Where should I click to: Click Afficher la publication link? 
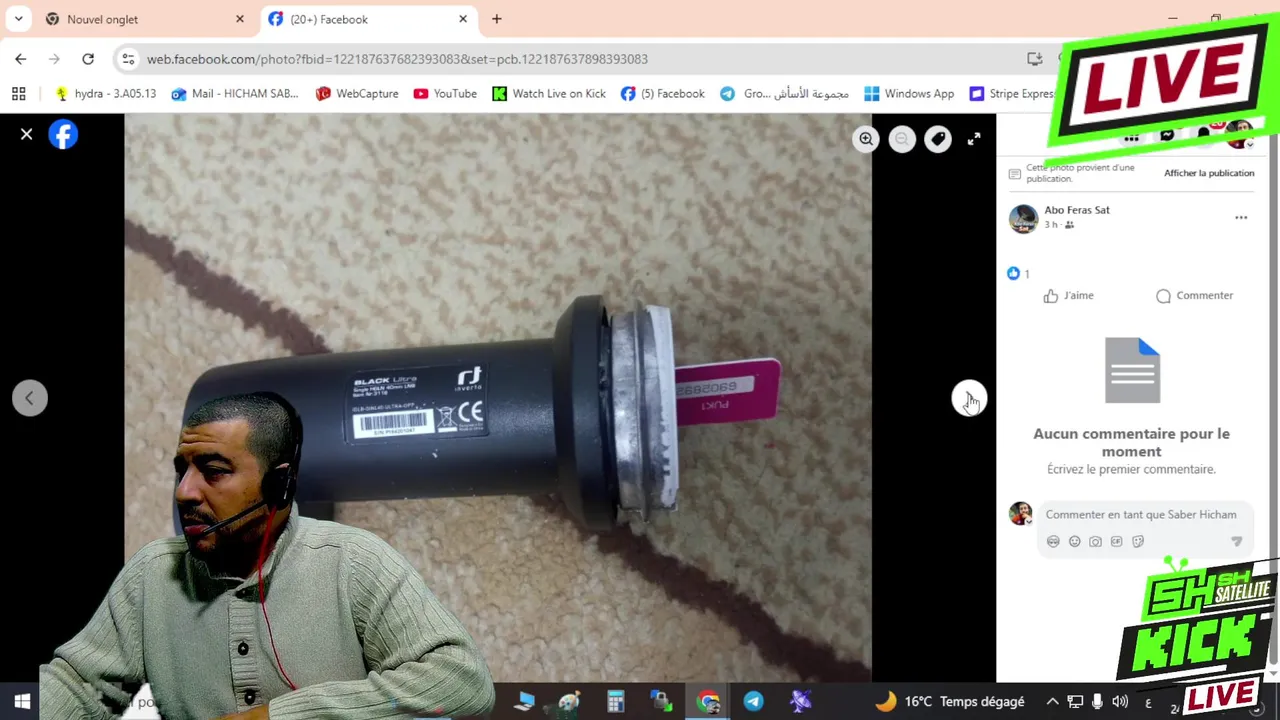[x=1208, y=173]
